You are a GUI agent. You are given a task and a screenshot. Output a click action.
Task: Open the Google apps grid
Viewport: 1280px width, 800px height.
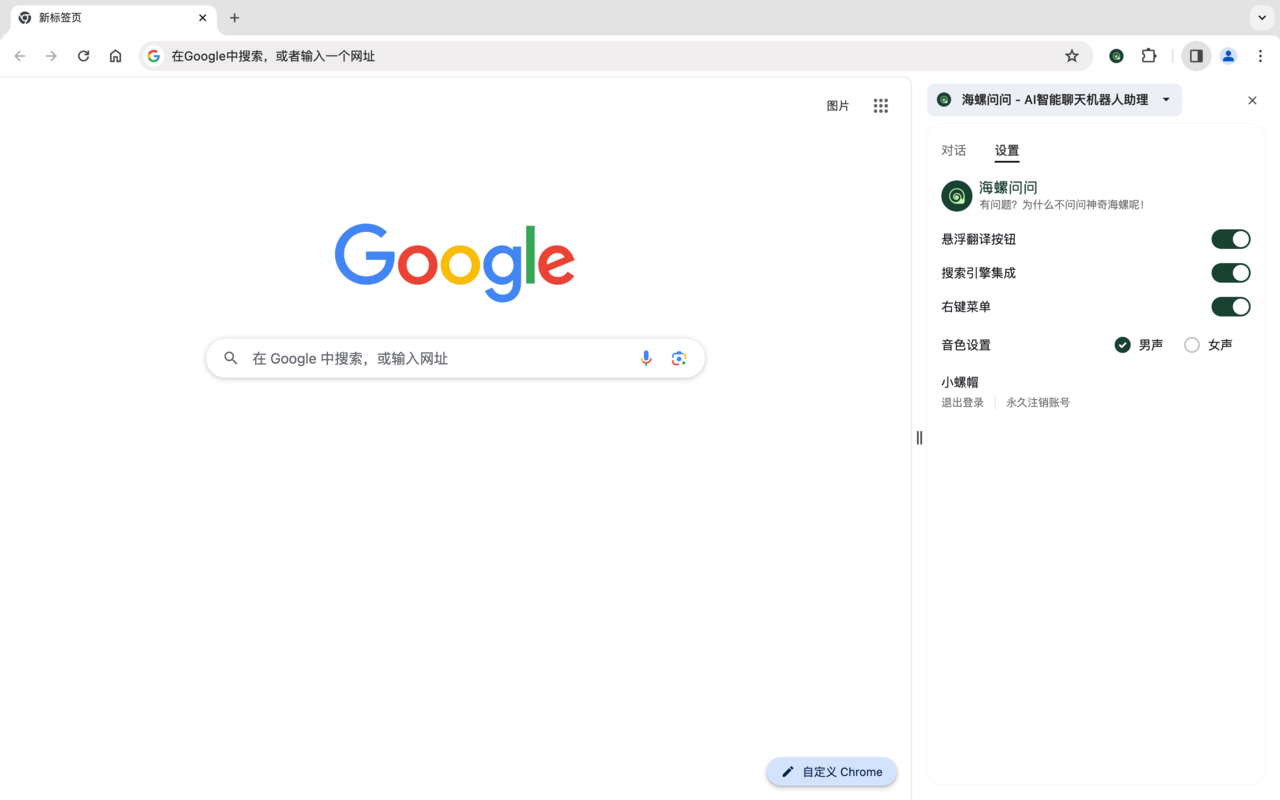click(x=881, y=106)
